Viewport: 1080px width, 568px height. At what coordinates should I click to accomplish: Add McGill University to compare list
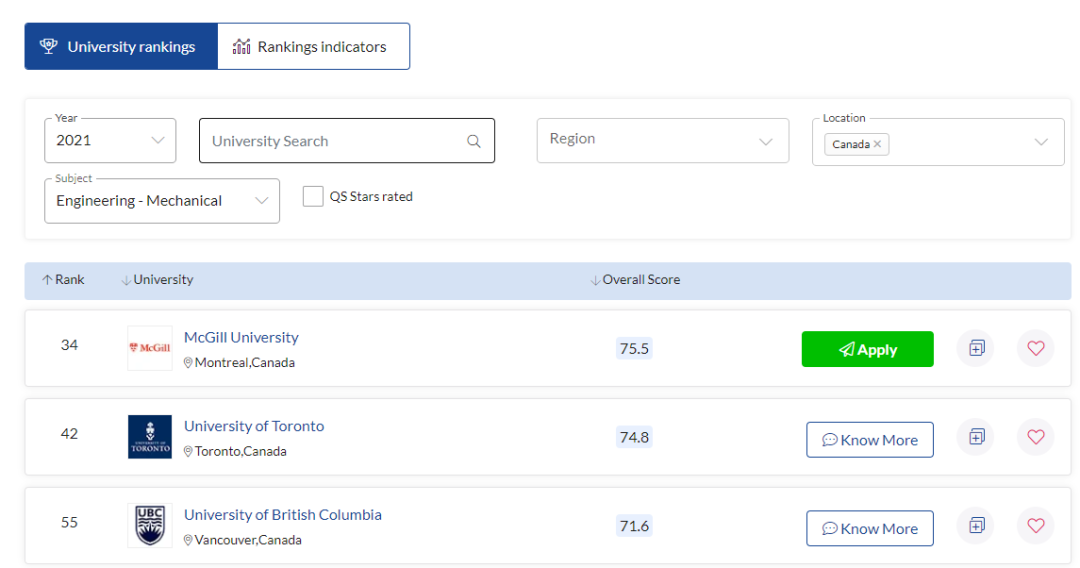tap(976, 348)
